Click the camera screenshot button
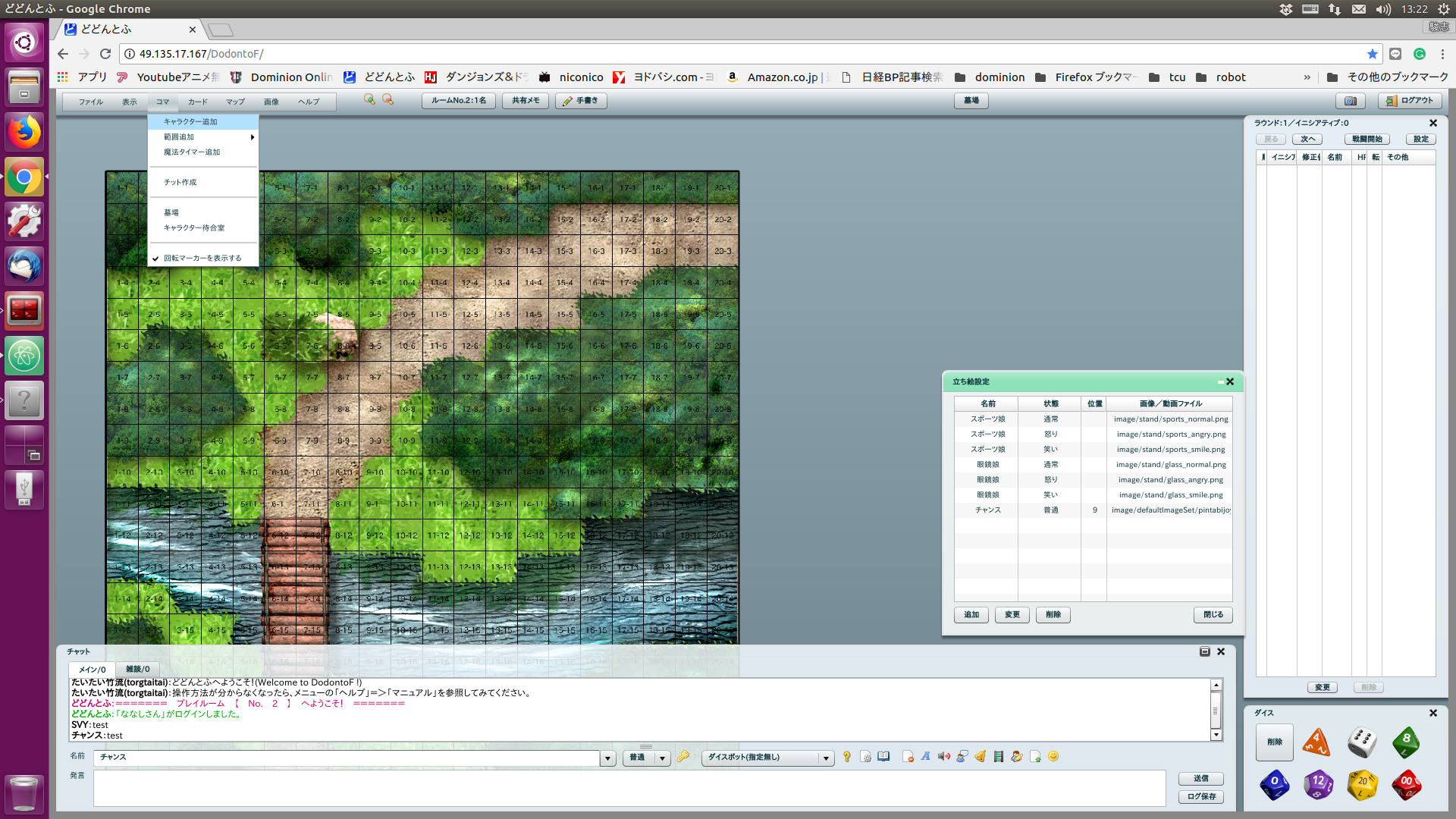Viewport: 1456px width, 819px height. point(1350,101)
